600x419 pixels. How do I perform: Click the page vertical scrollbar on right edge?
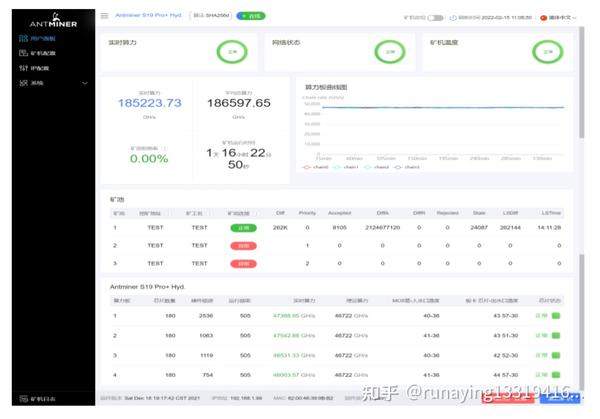(x=582, y=209)
